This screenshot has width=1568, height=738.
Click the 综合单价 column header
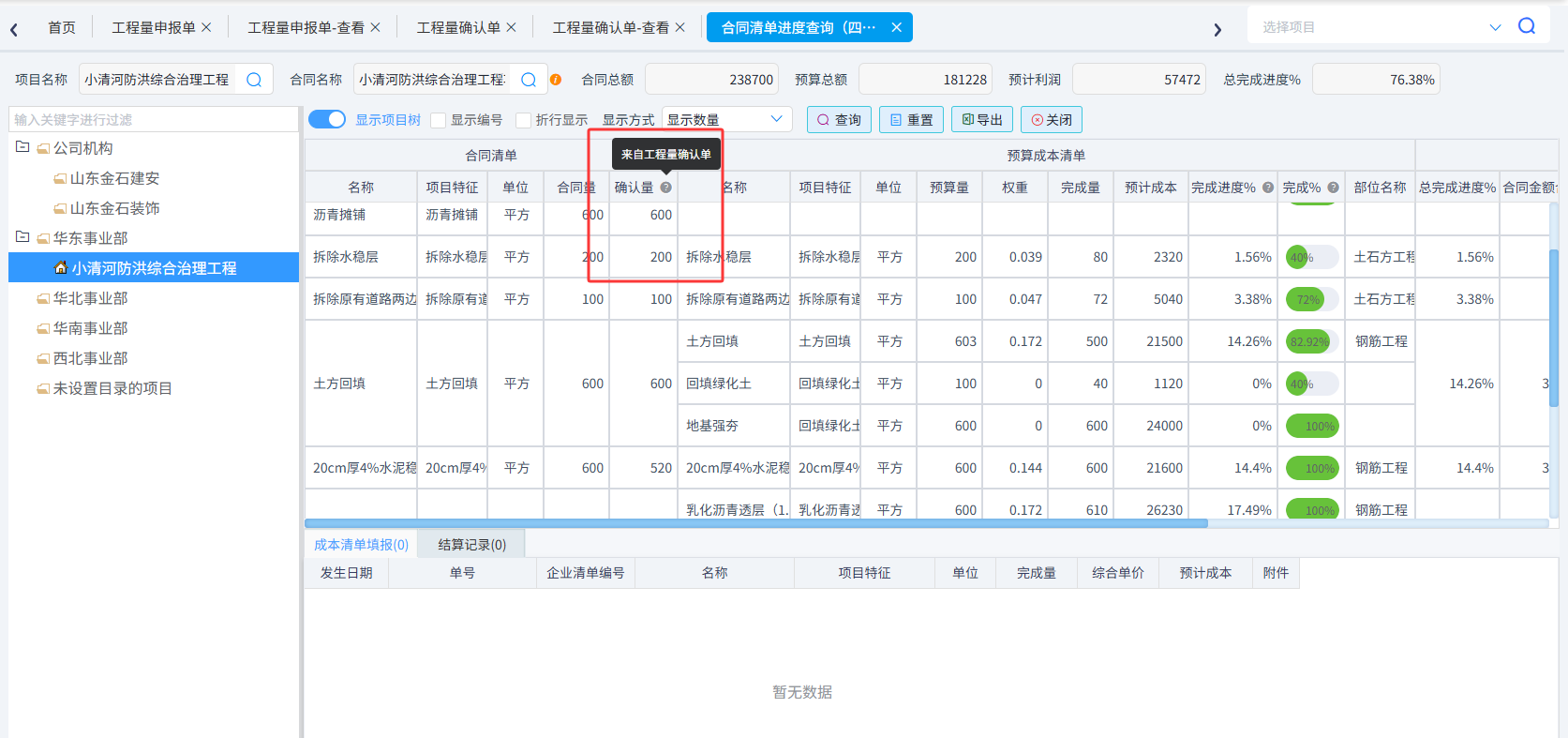click(1117, 573)
